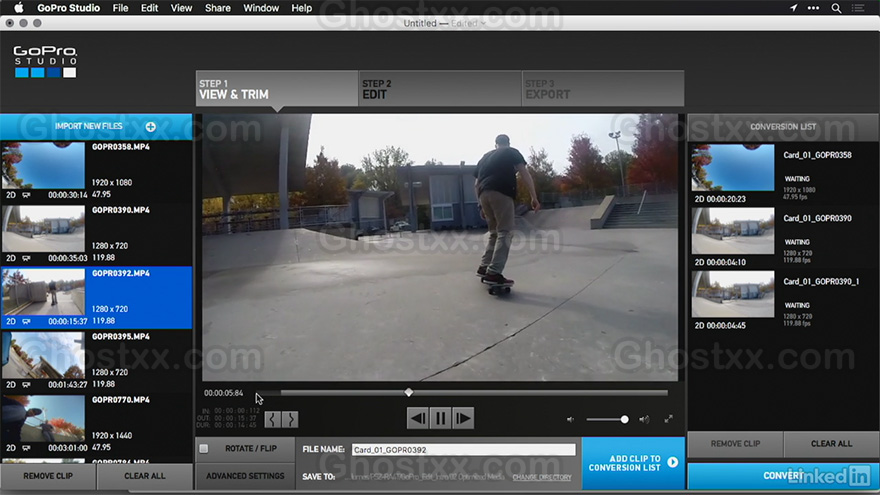Open the Notification Center list icon
The width and height of the screenshot is (880, 495).
pos(858,8)
